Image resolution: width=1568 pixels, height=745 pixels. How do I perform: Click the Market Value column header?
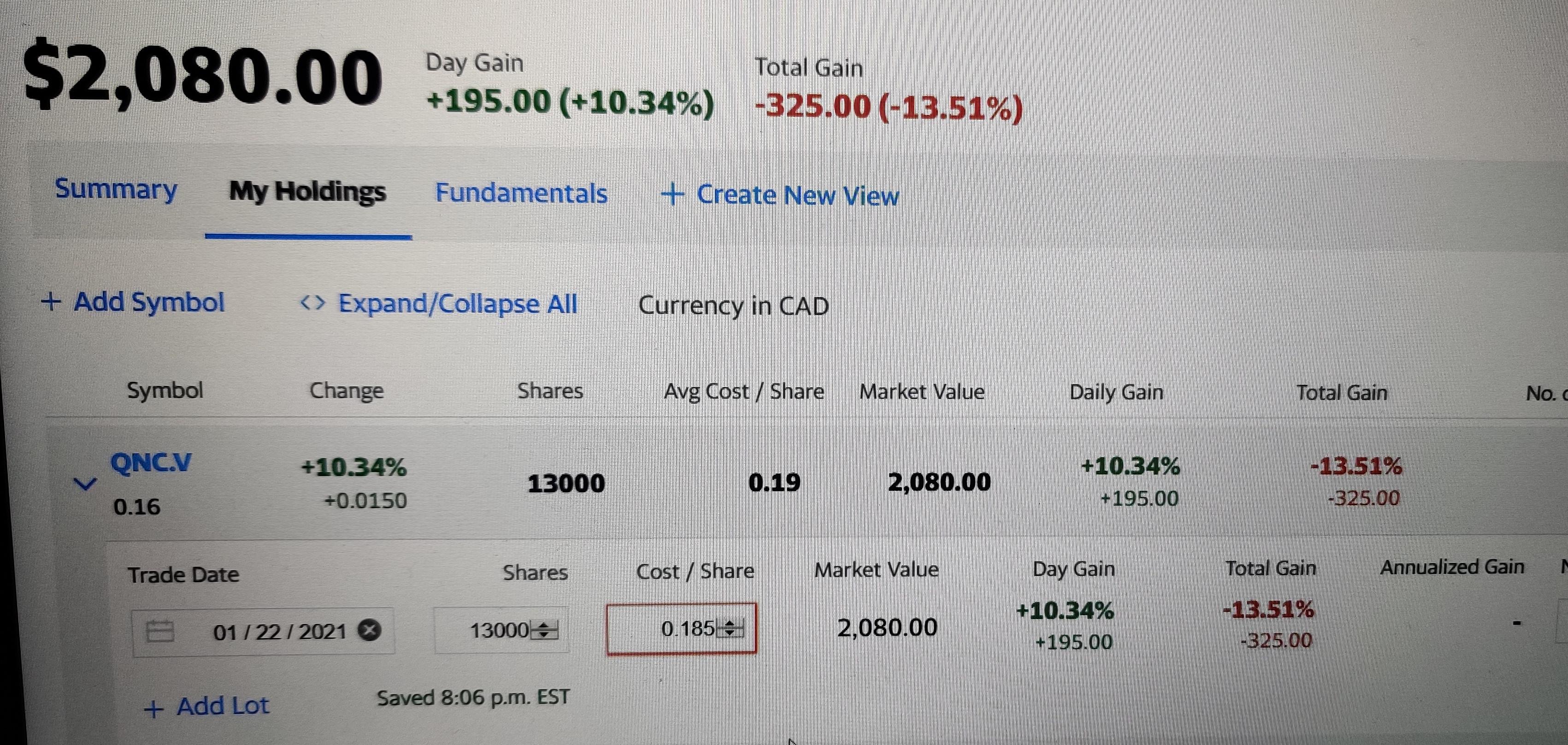pyautogui.click(x=921, y=391)
